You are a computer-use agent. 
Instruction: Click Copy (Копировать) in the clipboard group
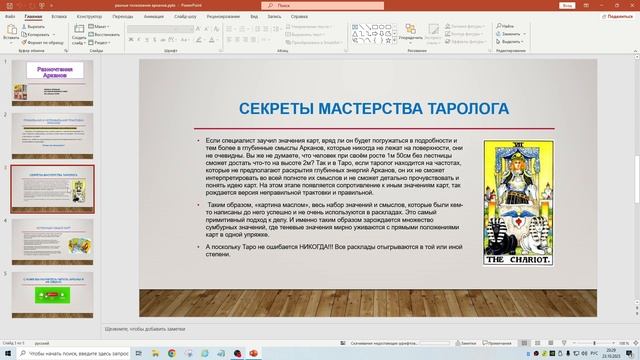pyautogui.click(x=35, y=35)
